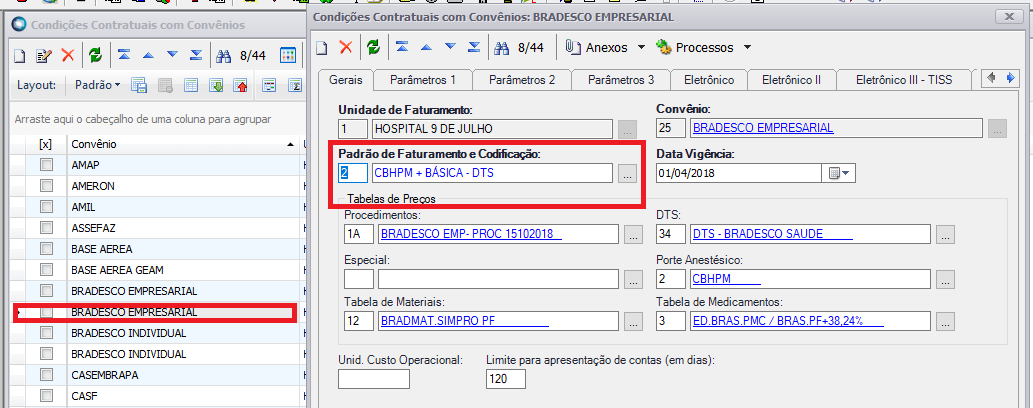Click the grid grouping panel icon

[269, 86]
